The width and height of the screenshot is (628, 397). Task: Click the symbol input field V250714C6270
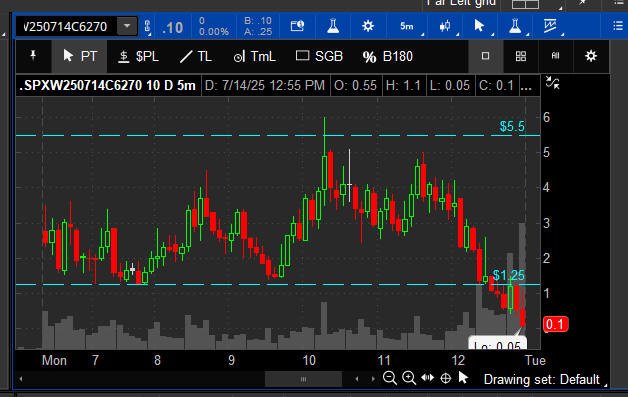pos(66,26)
